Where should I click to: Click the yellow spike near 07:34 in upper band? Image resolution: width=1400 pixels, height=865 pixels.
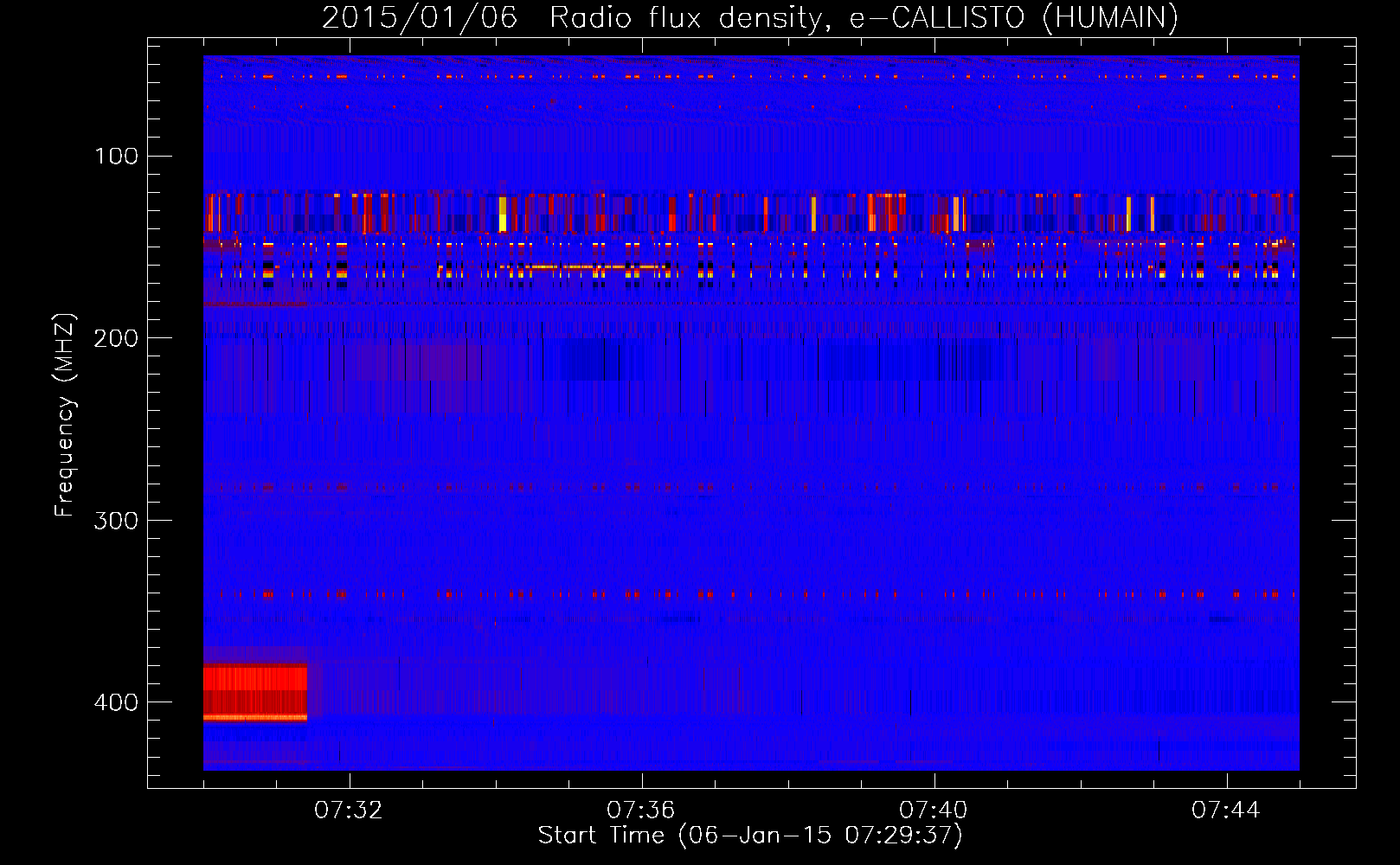(x=503, y=215)
